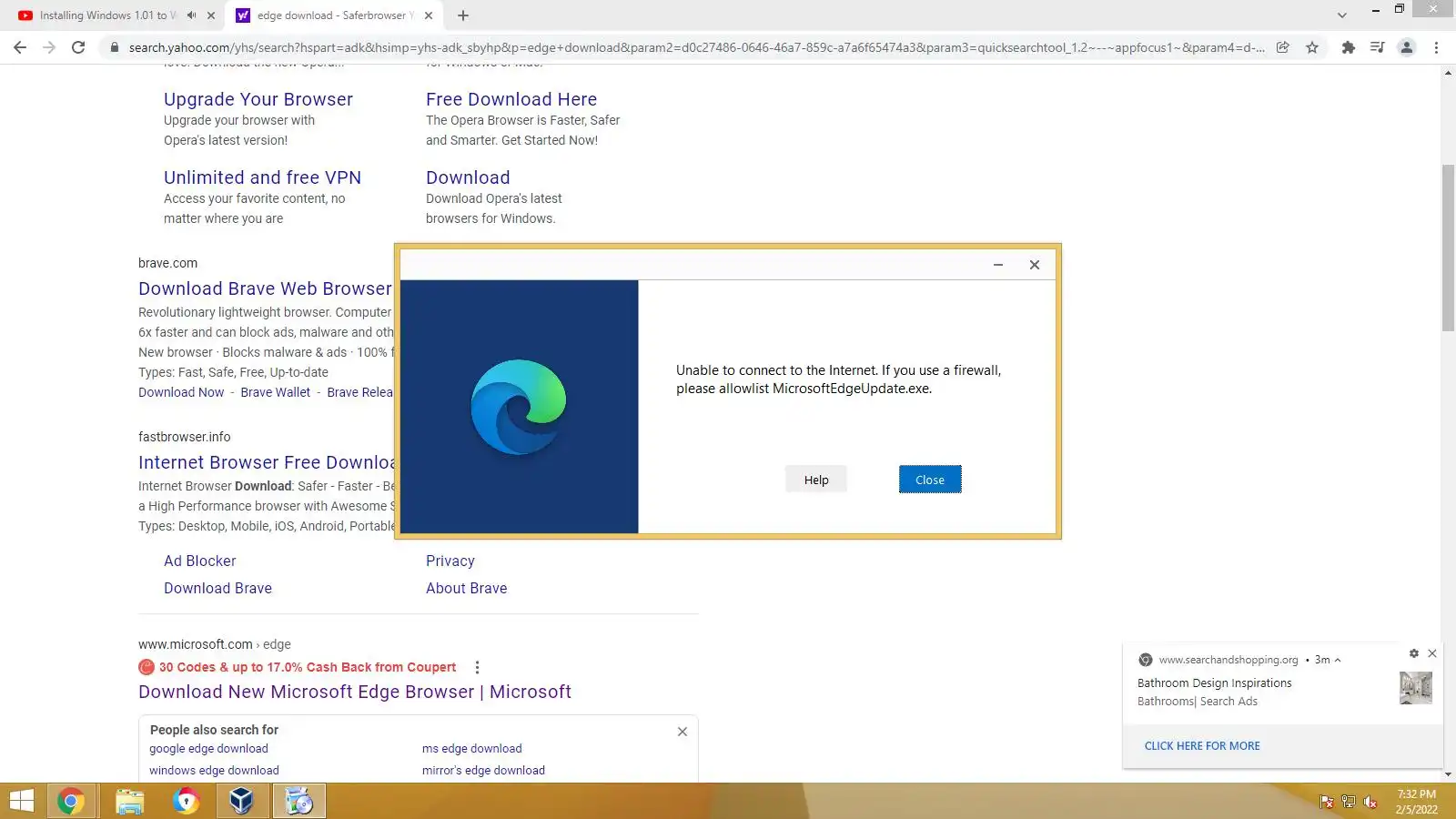Click the Edge logo in installer dialog
The height and width of the screenshot is (819, 1456).
point(519,407)
